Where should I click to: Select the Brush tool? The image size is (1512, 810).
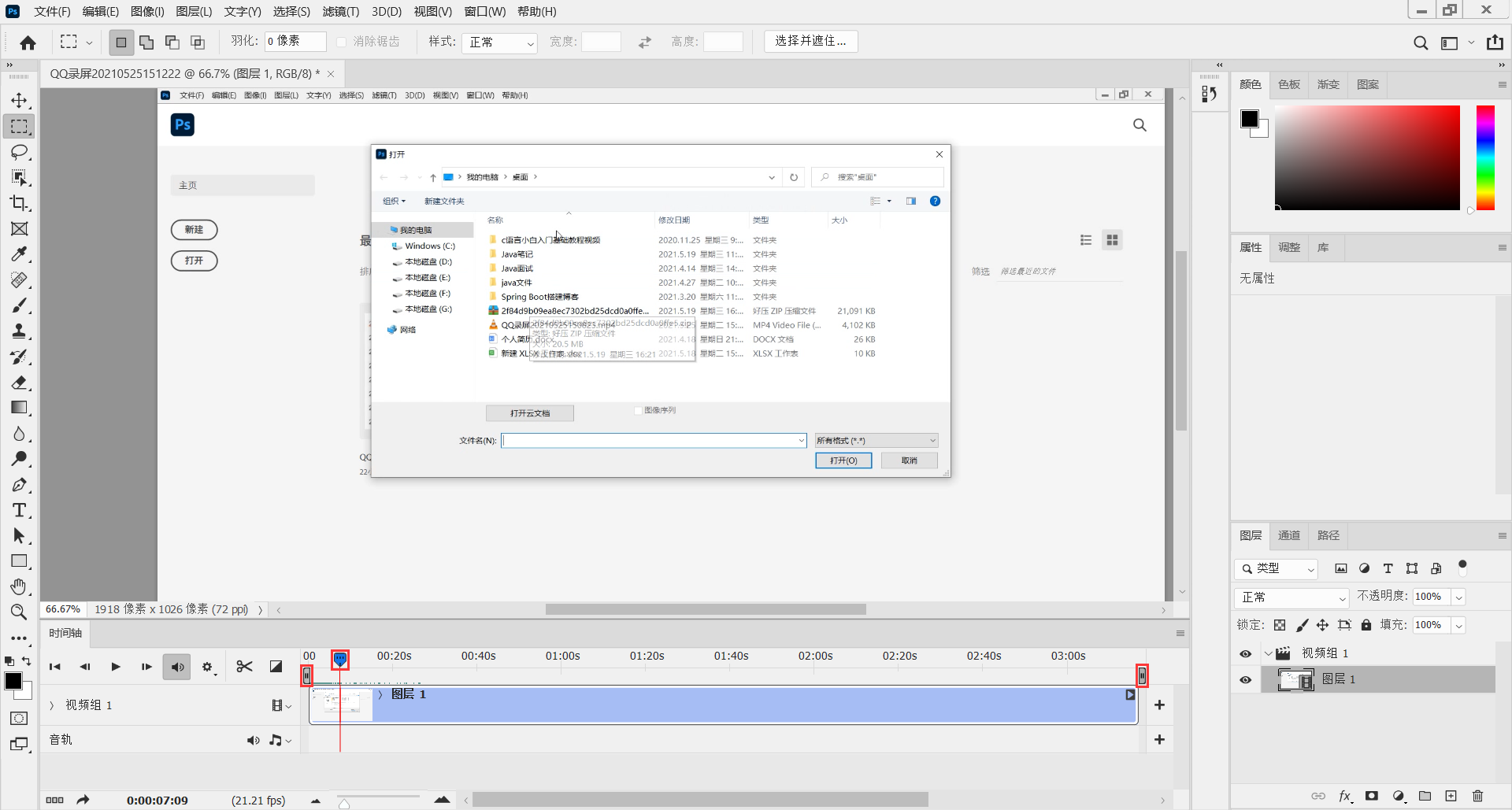[x=19, y=305]
